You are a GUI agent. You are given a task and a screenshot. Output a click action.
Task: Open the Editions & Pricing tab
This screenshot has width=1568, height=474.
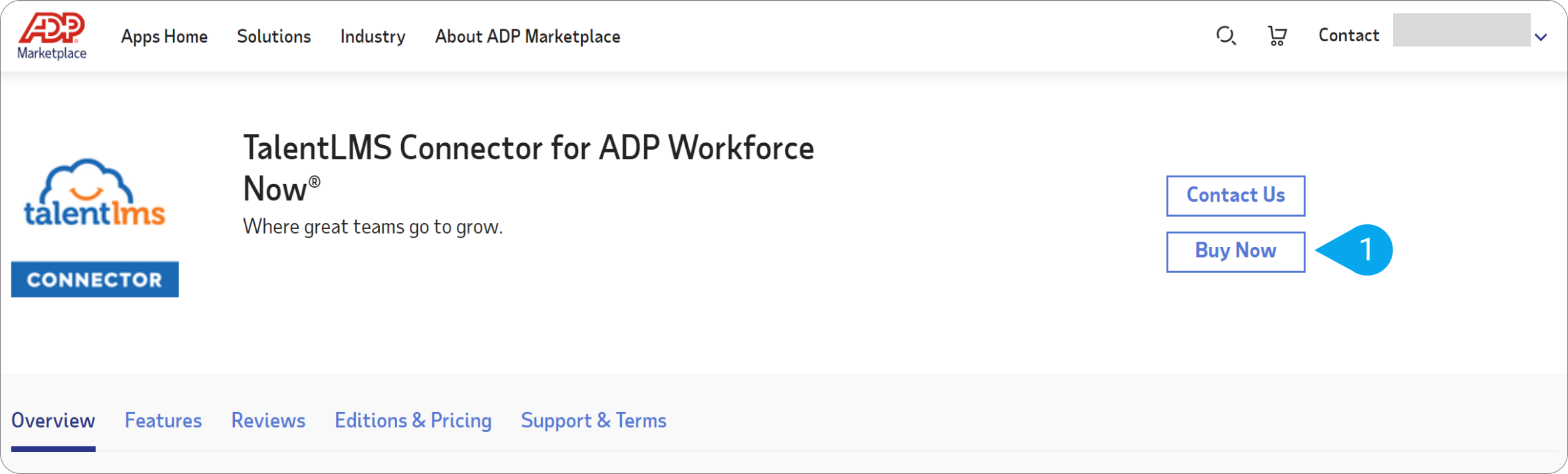click(413, 421)
